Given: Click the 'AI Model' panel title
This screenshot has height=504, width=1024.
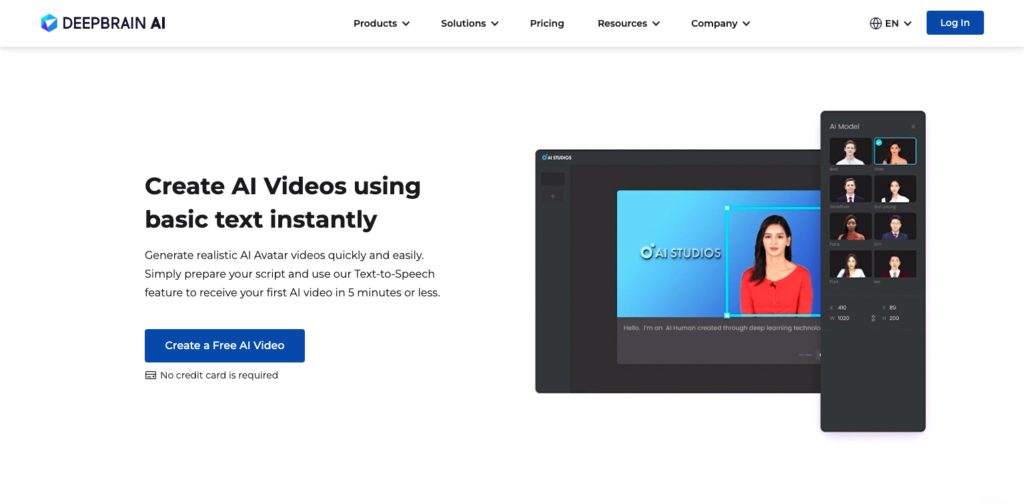Looking at the screenshot, I should 844,127.
